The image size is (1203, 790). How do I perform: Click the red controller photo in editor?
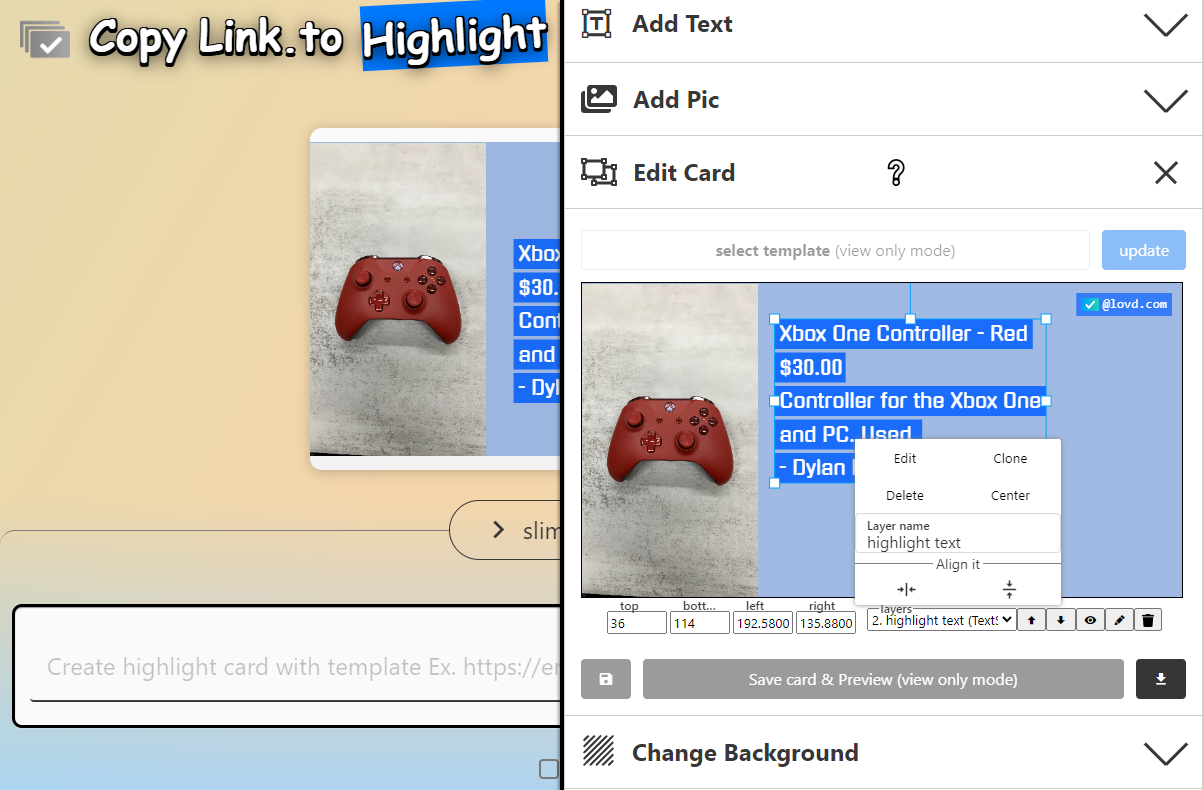tap(670, 440)
